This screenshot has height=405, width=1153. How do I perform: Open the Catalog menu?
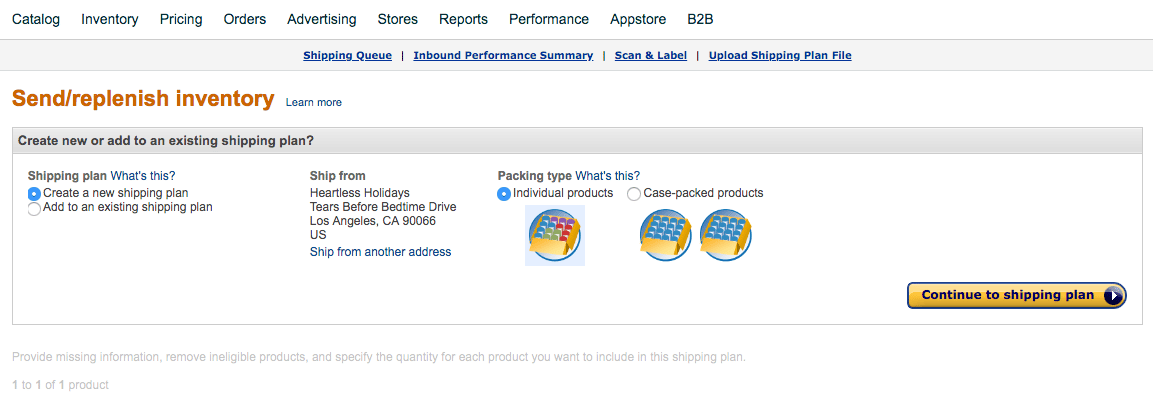[x=36, y=20]
